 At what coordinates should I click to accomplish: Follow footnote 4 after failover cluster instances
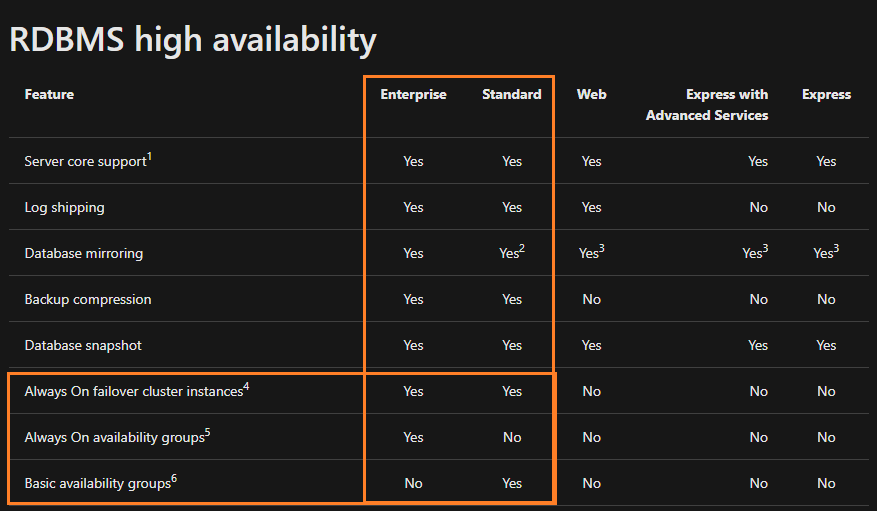tap(247, 386)
